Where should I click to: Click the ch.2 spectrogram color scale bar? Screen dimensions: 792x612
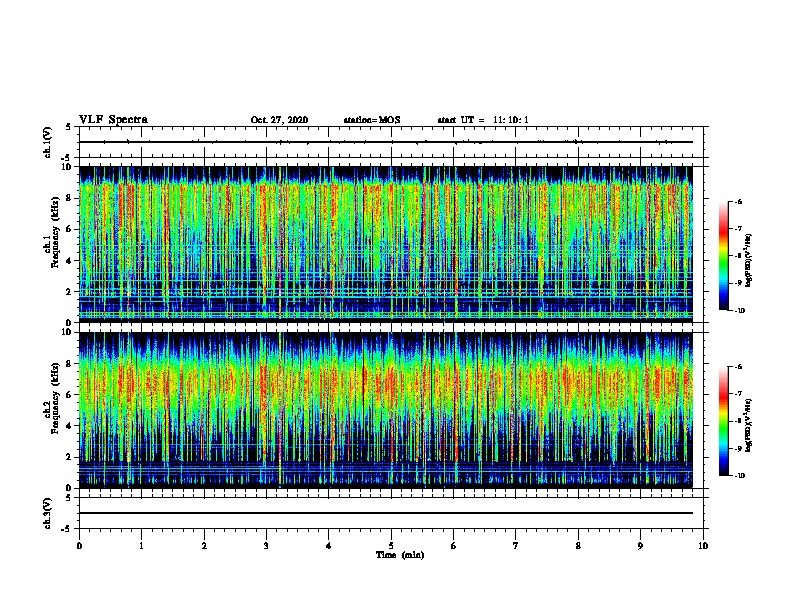pyautogui.click(x=723, y=421)
